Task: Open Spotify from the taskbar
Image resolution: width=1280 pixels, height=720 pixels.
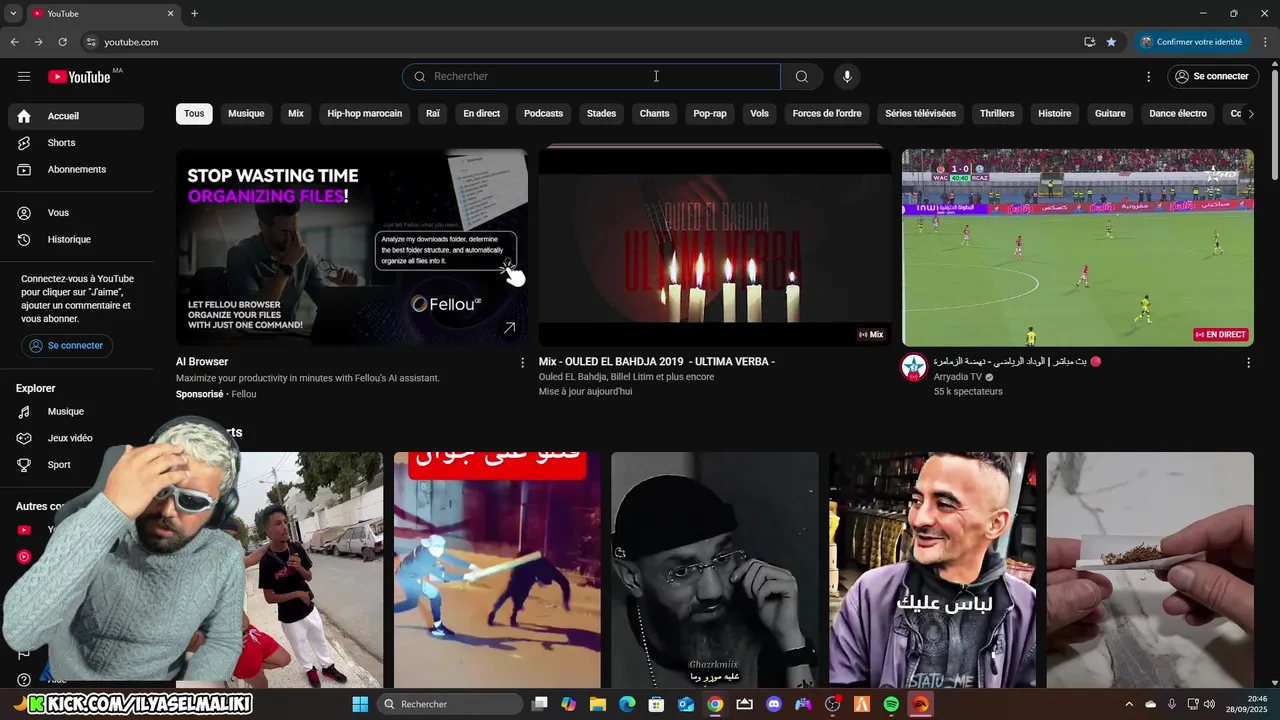Action: pos(891,704)
